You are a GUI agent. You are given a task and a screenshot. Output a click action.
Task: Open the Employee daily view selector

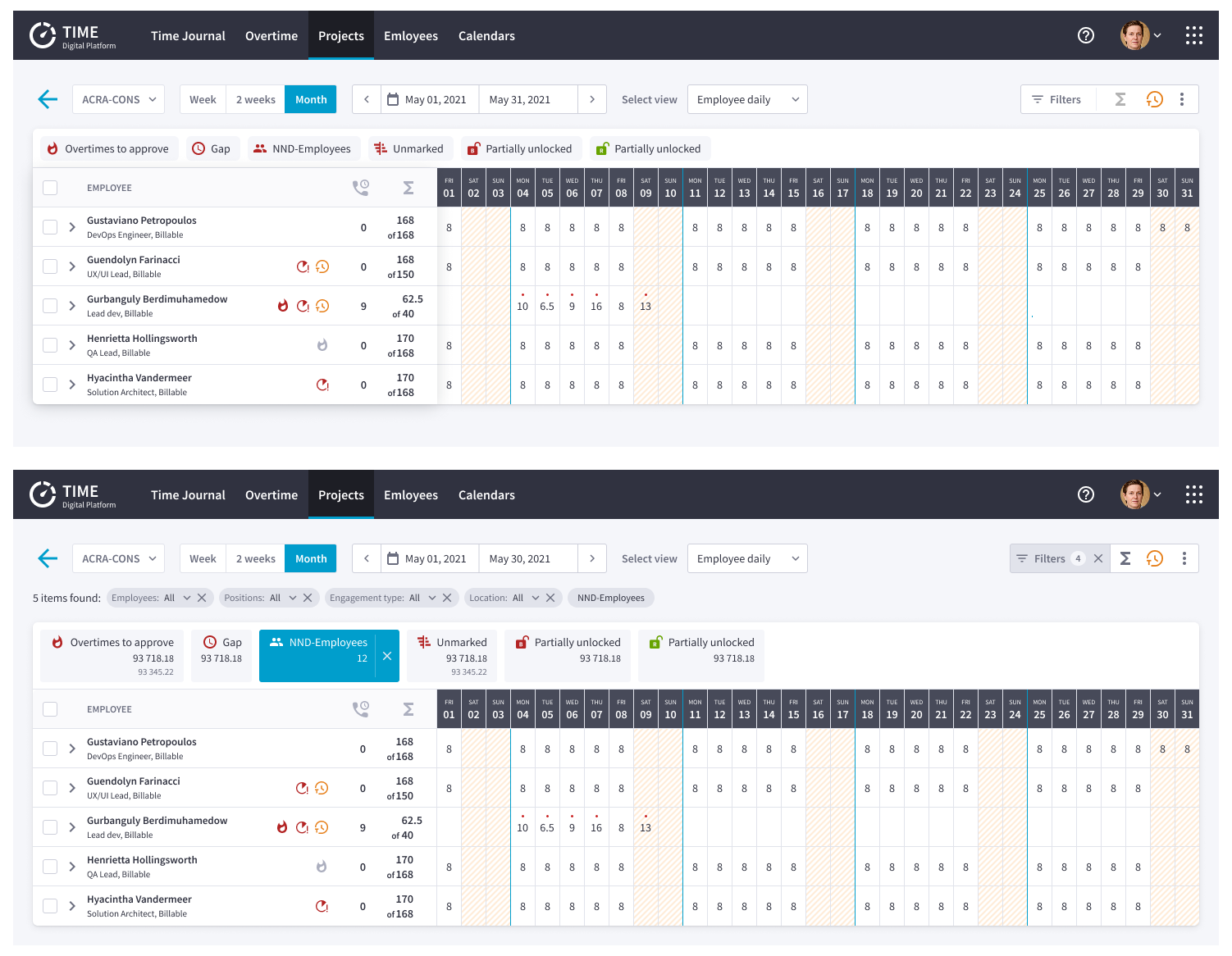coord(746,99)
